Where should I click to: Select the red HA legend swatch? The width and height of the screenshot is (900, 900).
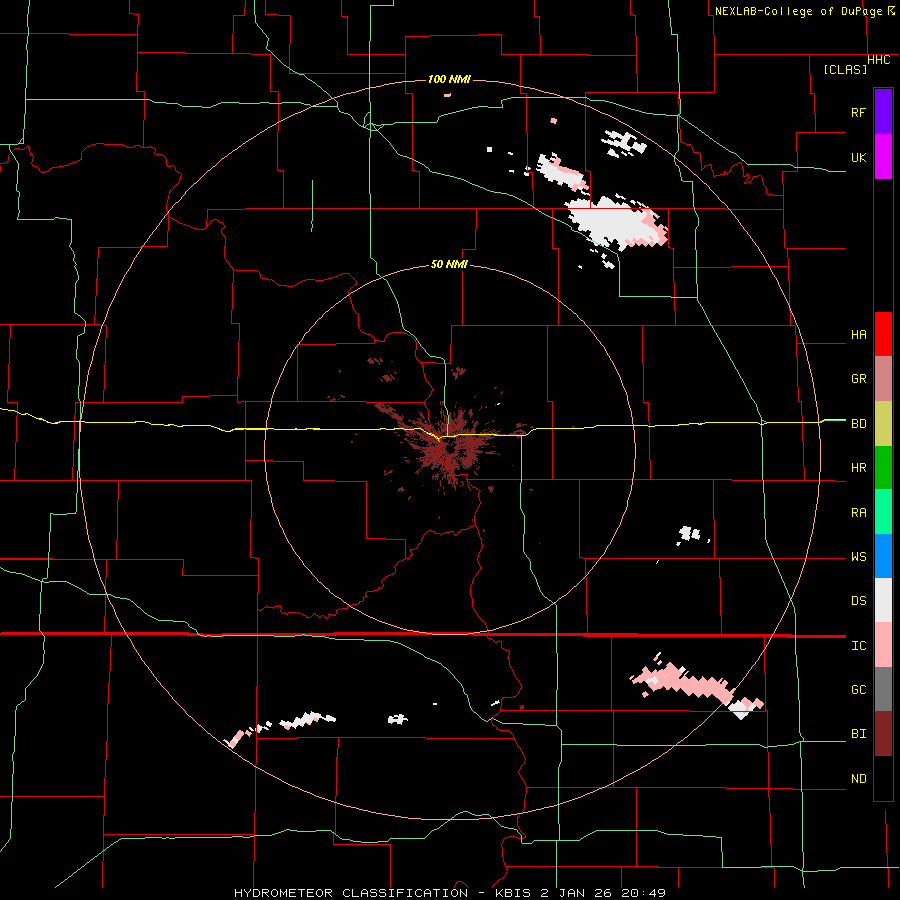(883, 334)
